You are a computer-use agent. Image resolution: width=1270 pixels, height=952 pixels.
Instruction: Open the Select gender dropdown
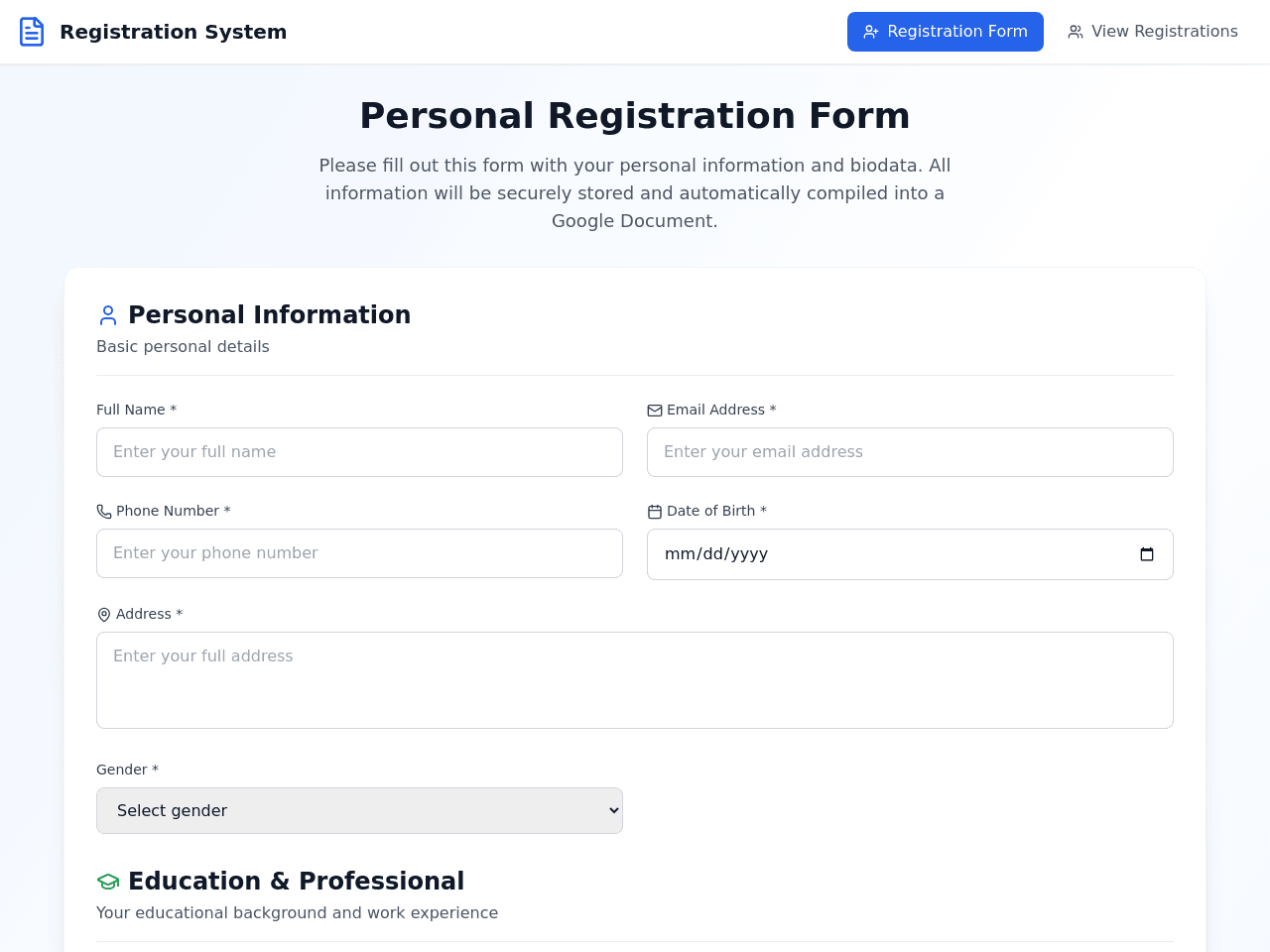click(x=359, y=810)
